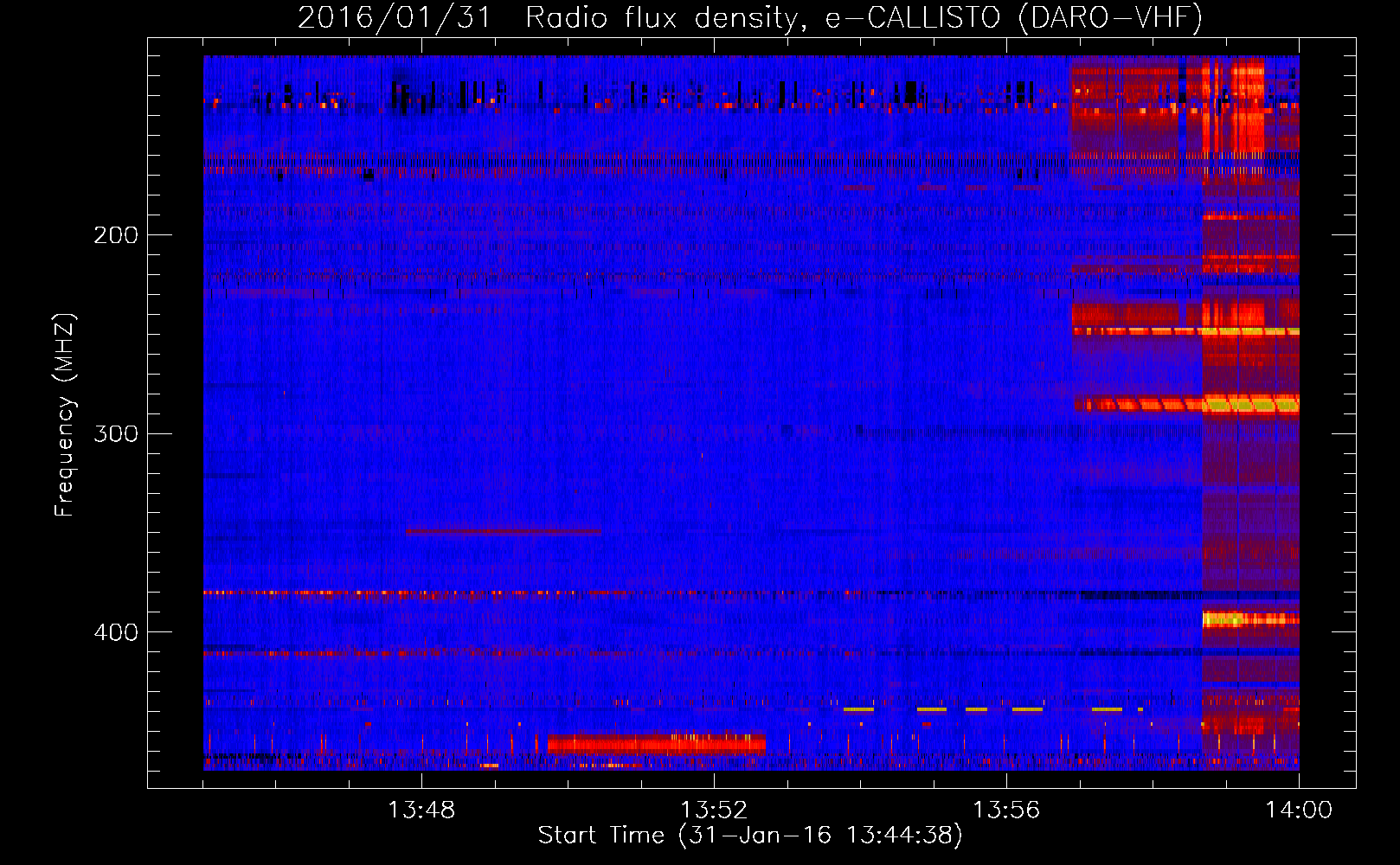This screenshot has width=1400, height=865.
Task: Click the wide red emission patch along the bottom edge of the spectrogram
Action: pyautogui.click(x=657, y=744)
